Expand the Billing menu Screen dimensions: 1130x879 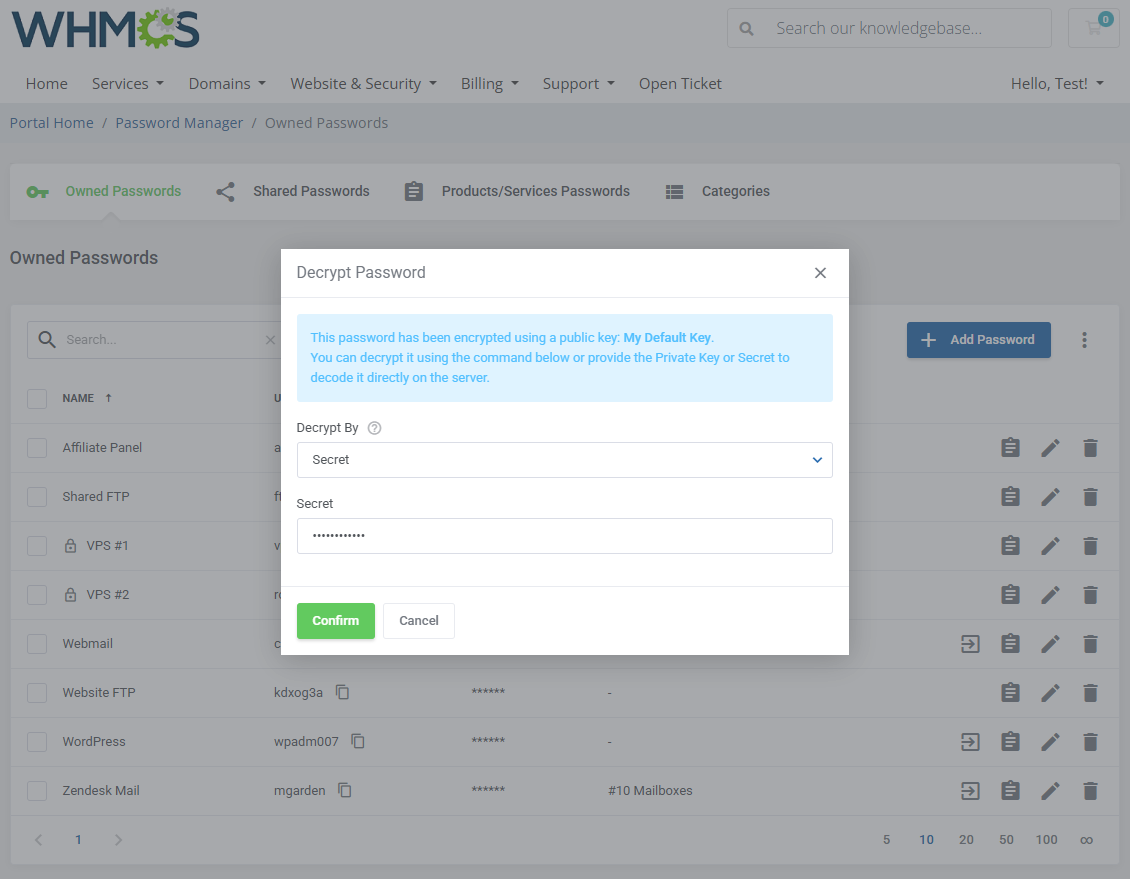click(489, 84)
